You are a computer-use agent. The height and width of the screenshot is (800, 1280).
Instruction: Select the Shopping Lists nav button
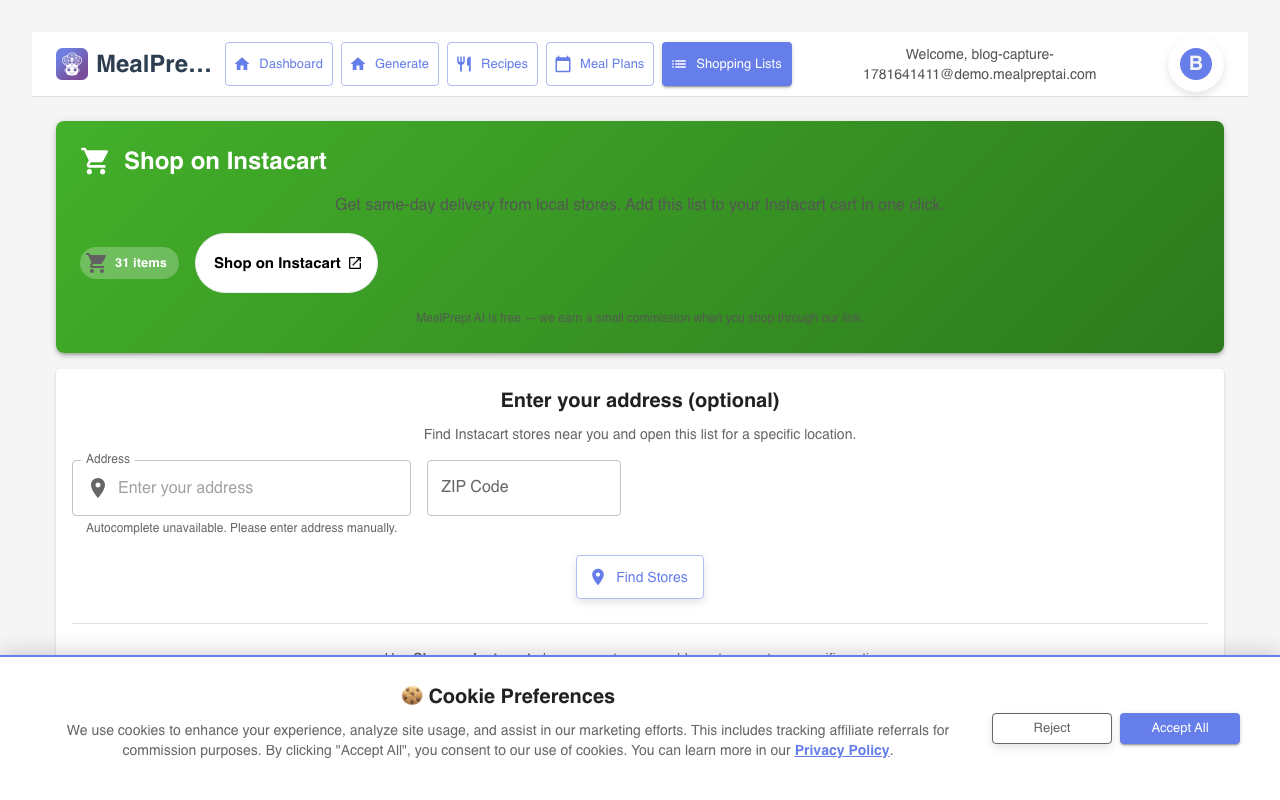727,64
